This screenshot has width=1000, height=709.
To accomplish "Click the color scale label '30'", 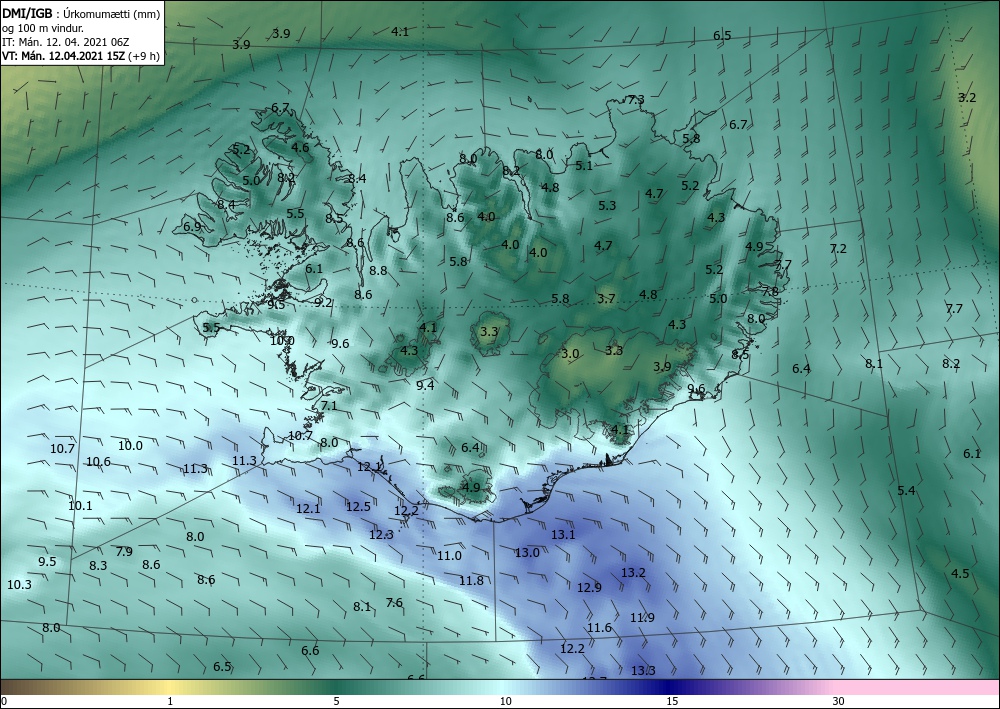I will (x=839, y=701).
